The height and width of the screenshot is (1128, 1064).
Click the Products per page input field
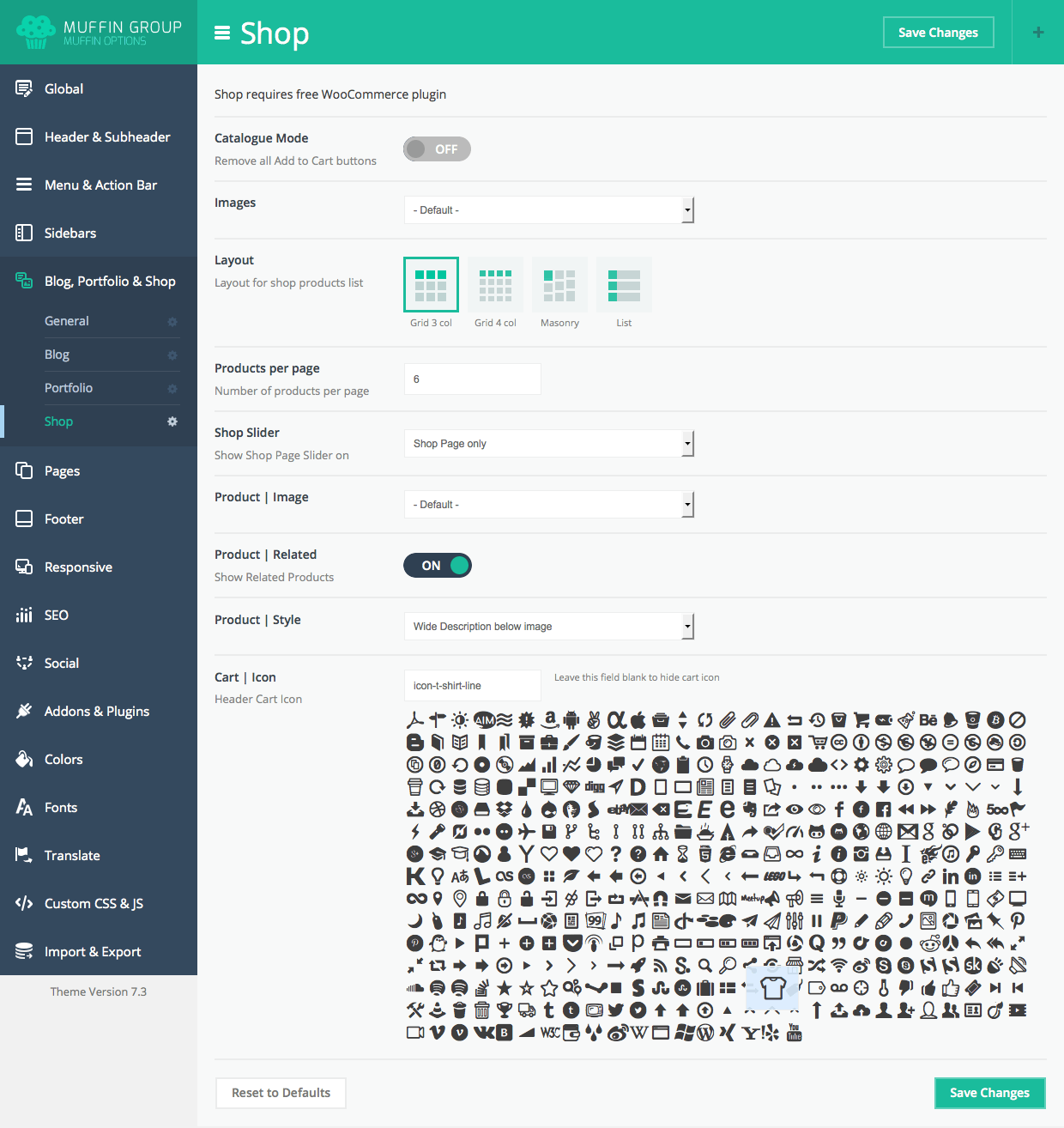[x=472, y=379]
